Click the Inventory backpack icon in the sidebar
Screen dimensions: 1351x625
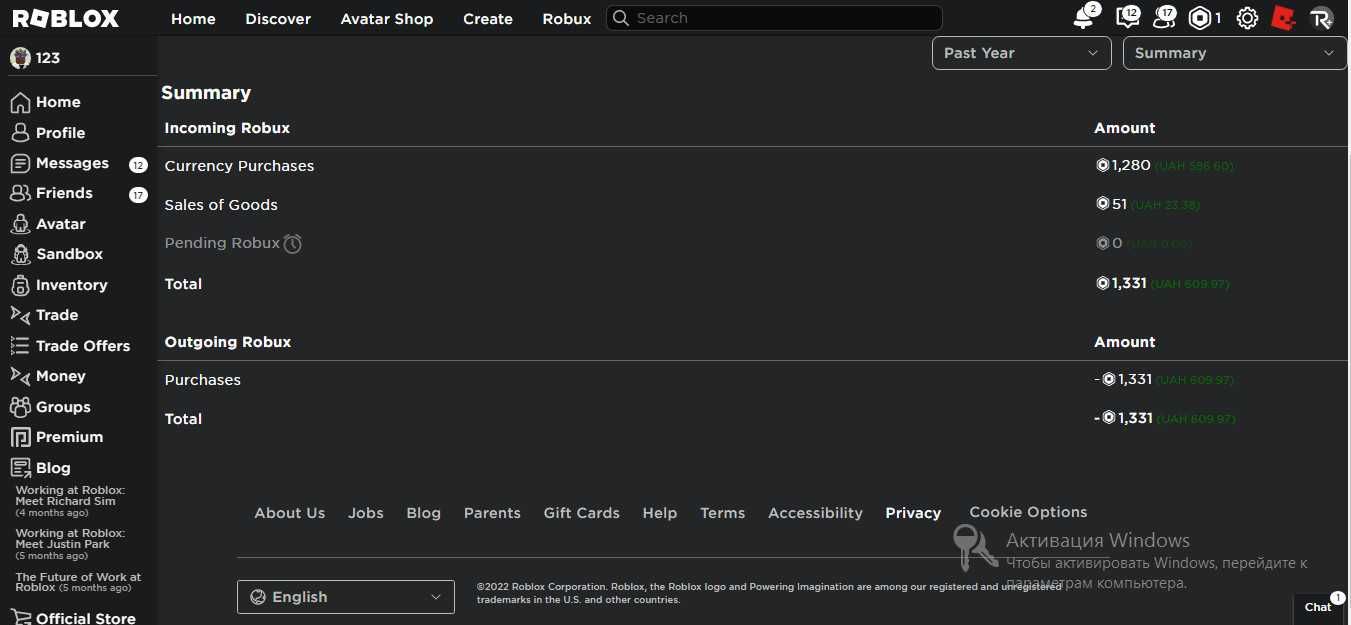(20, 285)
